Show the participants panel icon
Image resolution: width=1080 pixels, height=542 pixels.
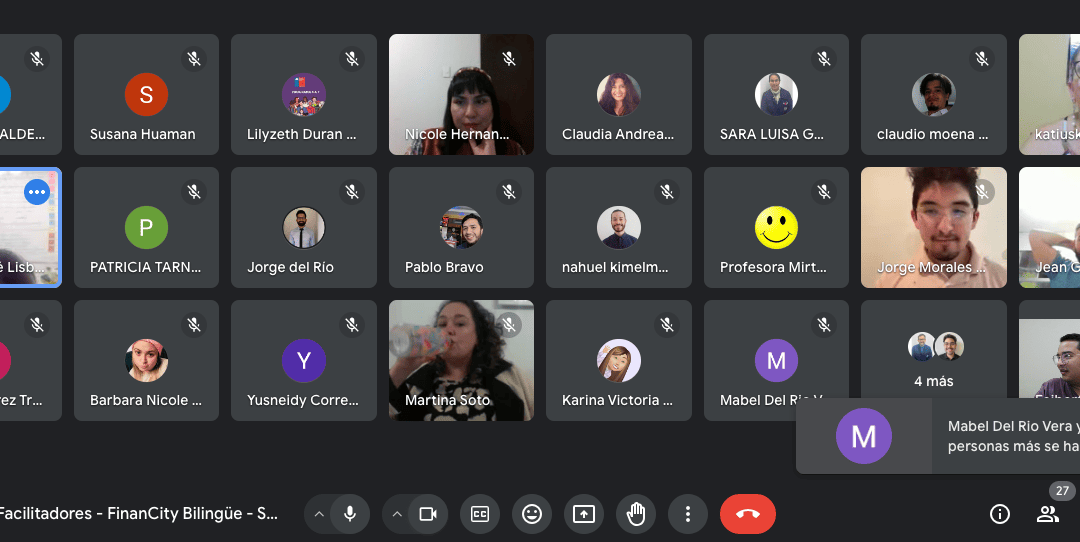point(1048,514)
